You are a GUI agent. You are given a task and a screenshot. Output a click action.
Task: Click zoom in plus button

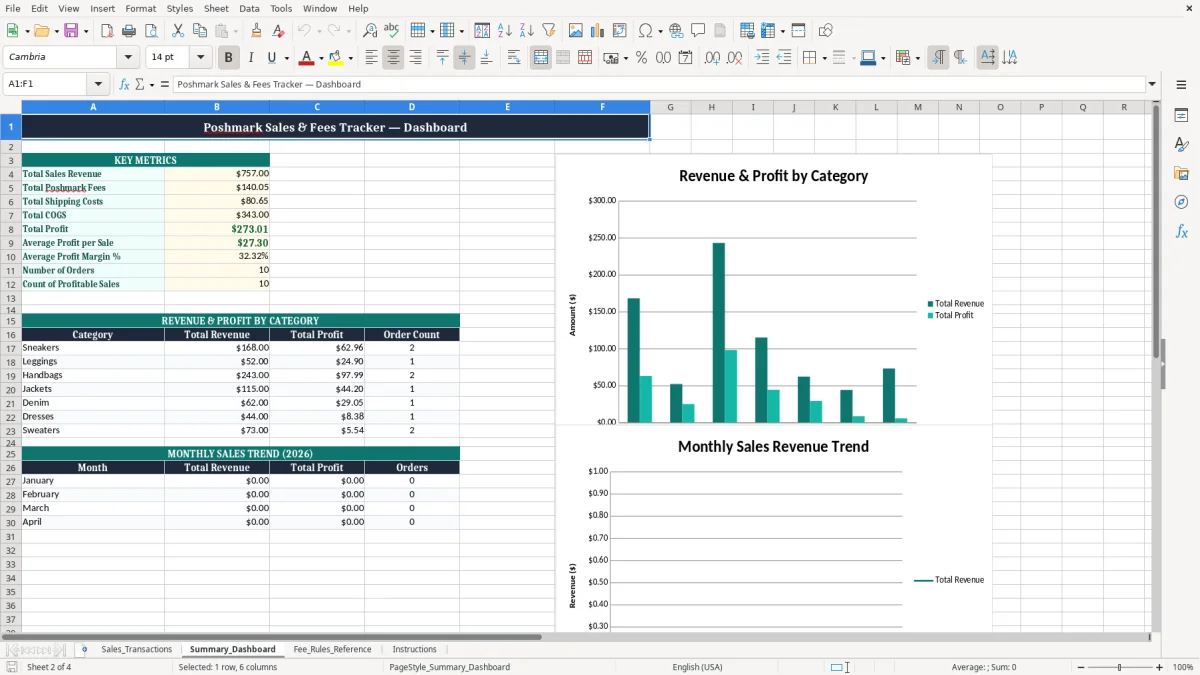click(x=1160, y=667)
